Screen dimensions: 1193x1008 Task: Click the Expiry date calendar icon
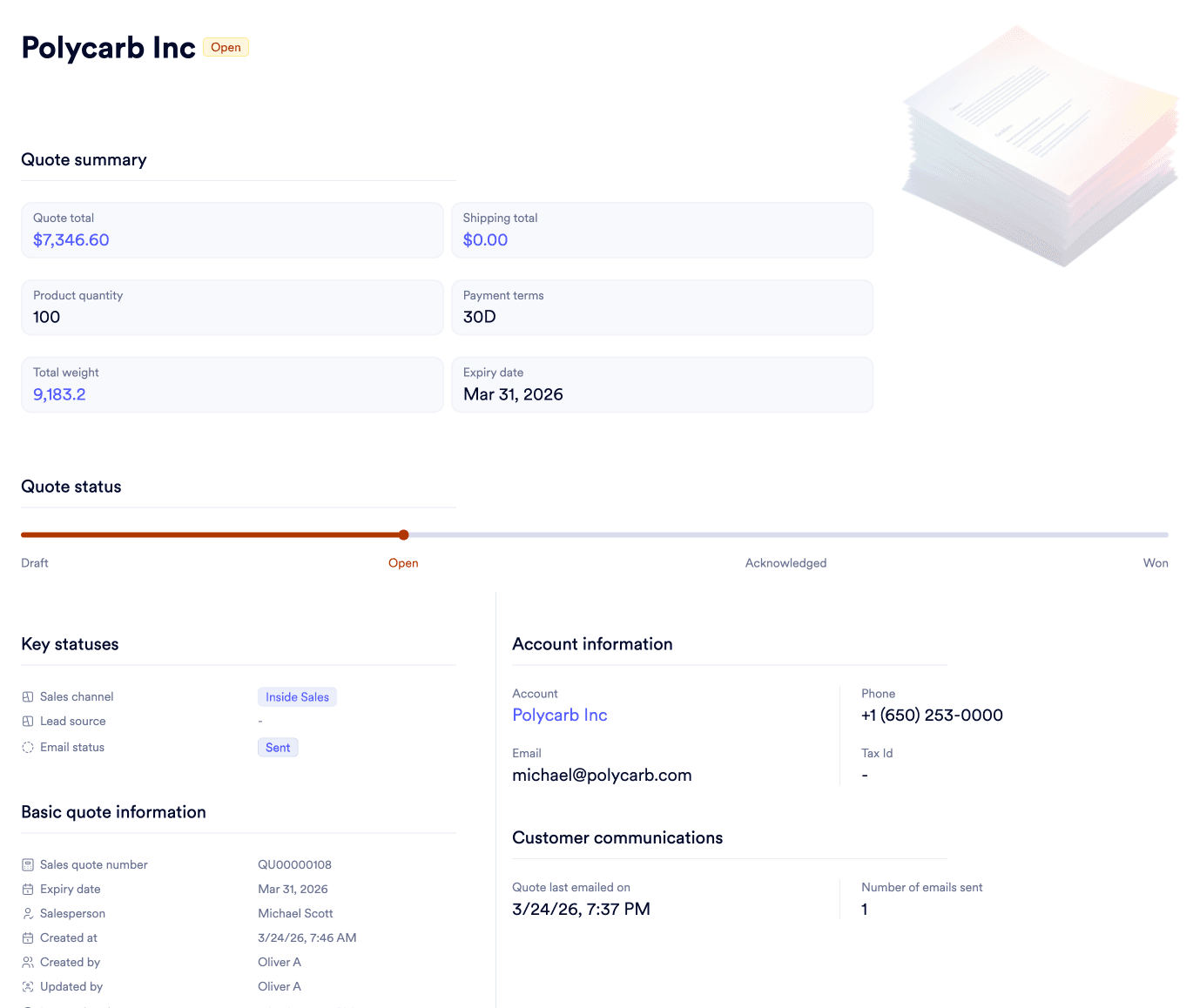[x=27, y=889]
